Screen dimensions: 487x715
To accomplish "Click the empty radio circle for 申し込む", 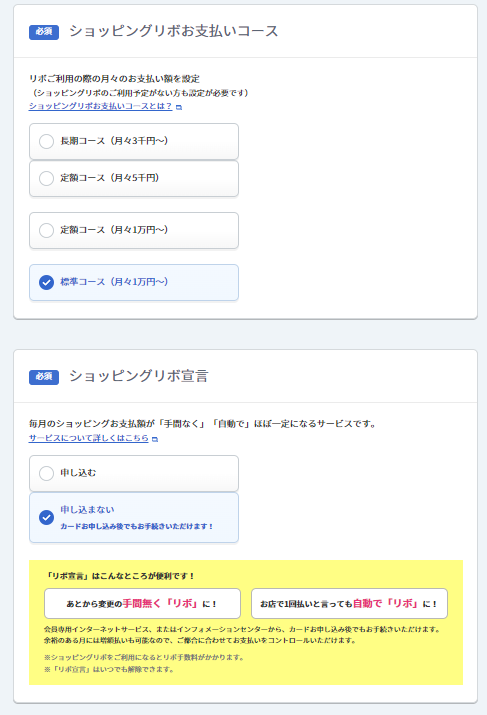I will coord(47,473).
